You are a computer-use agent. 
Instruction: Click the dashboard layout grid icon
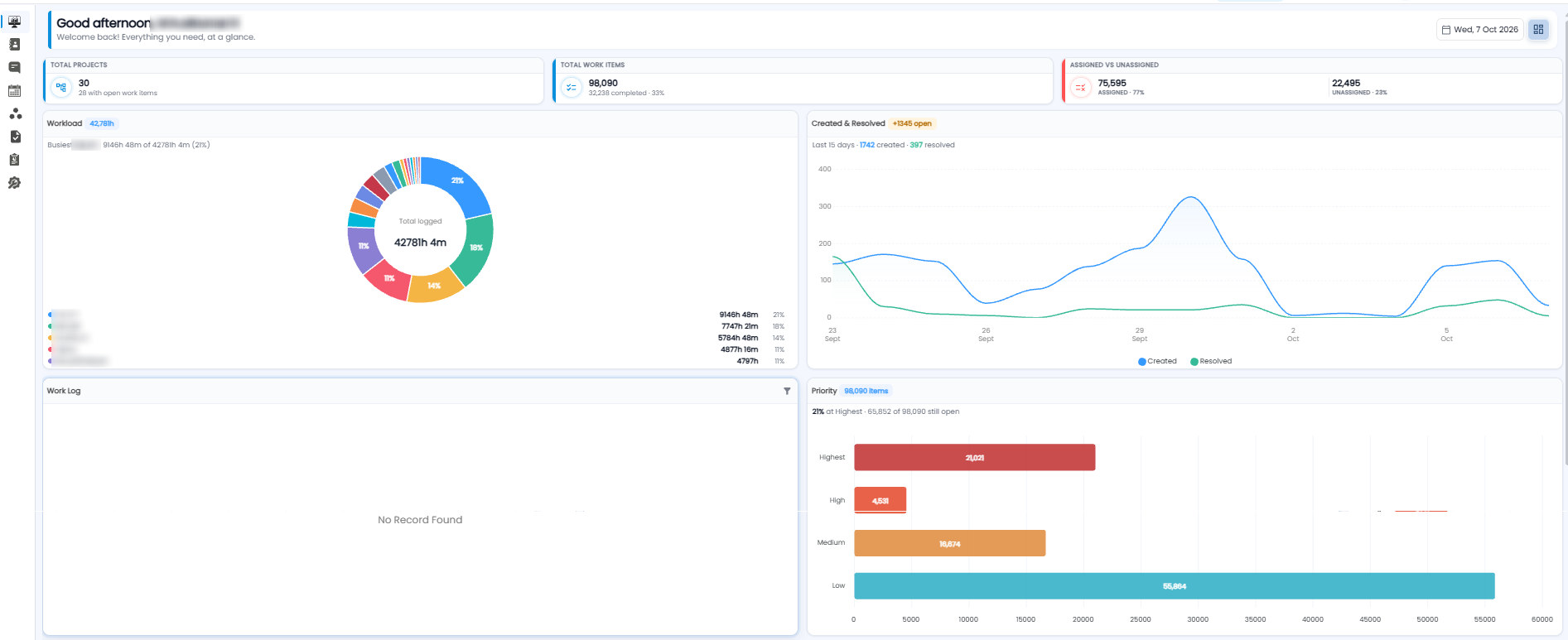click(1538, 29)
